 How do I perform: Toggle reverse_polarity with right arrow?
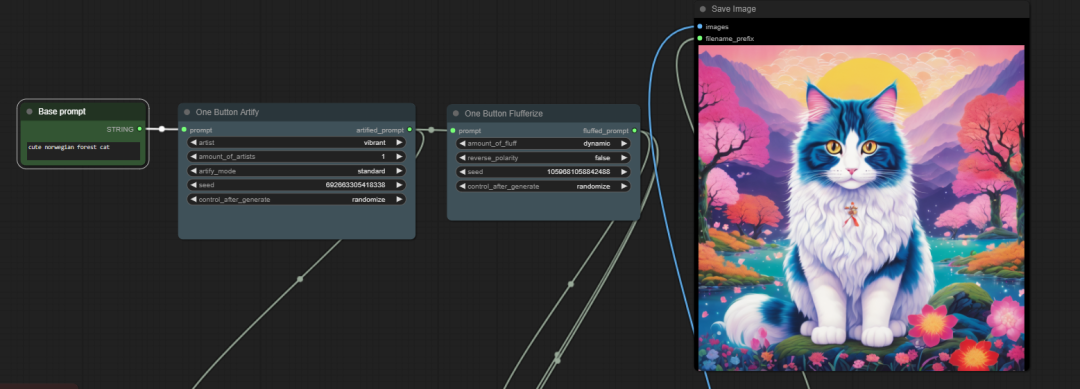(623, 158)
